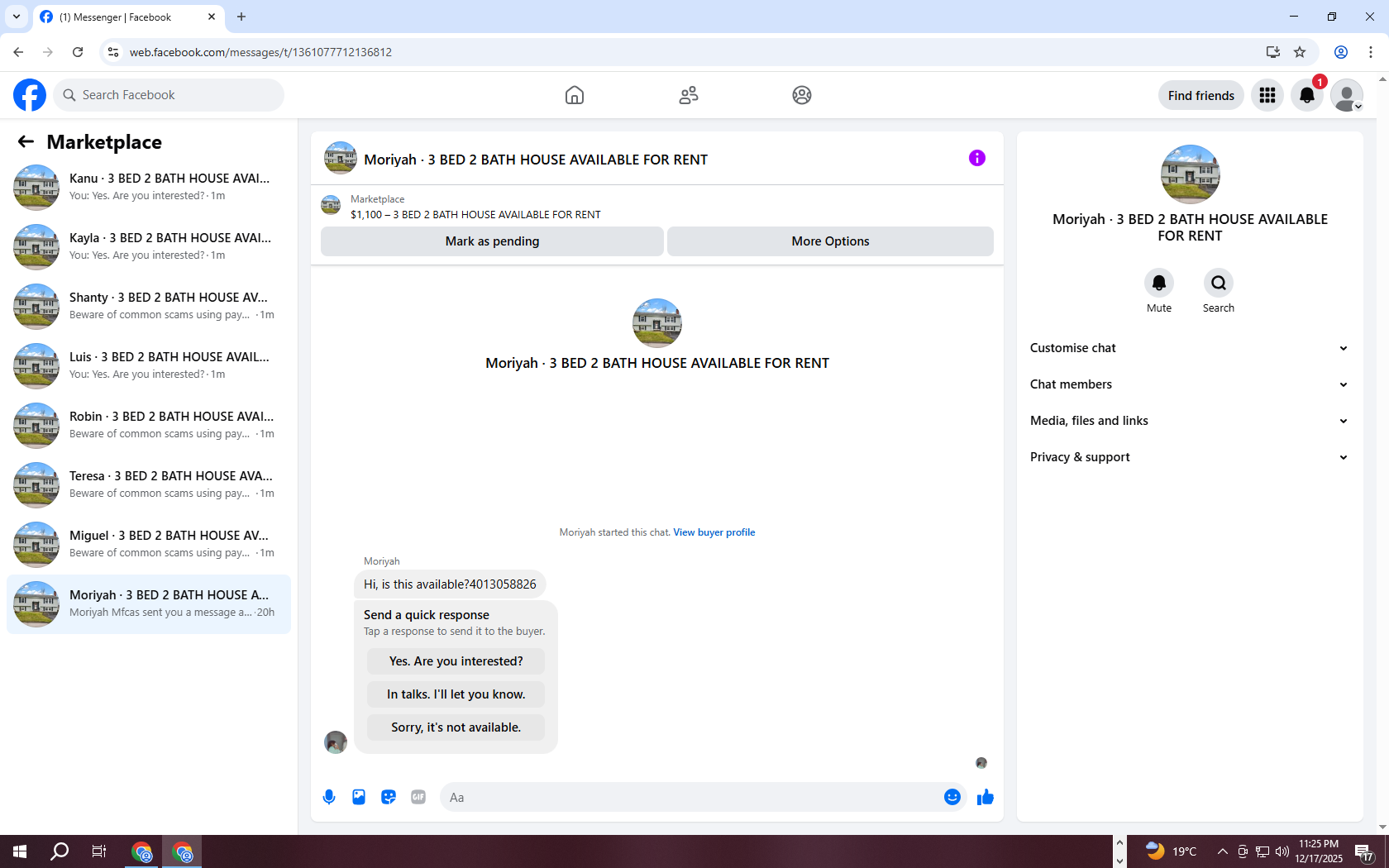Open Teresa conversation in the list
1389x868 pixels.
(149, 485)
